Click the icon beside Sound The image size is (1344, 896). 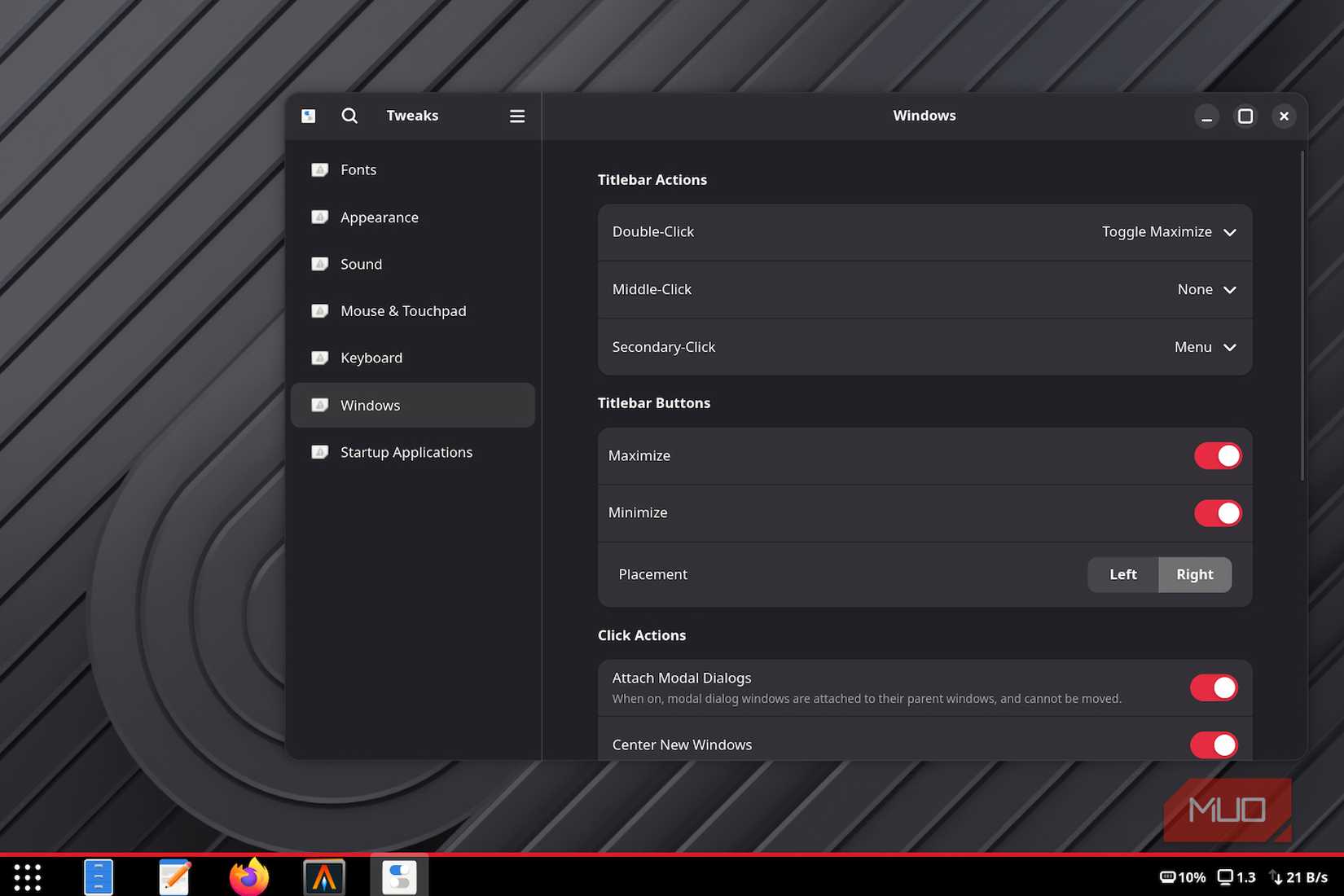click(x=320, y=264)
